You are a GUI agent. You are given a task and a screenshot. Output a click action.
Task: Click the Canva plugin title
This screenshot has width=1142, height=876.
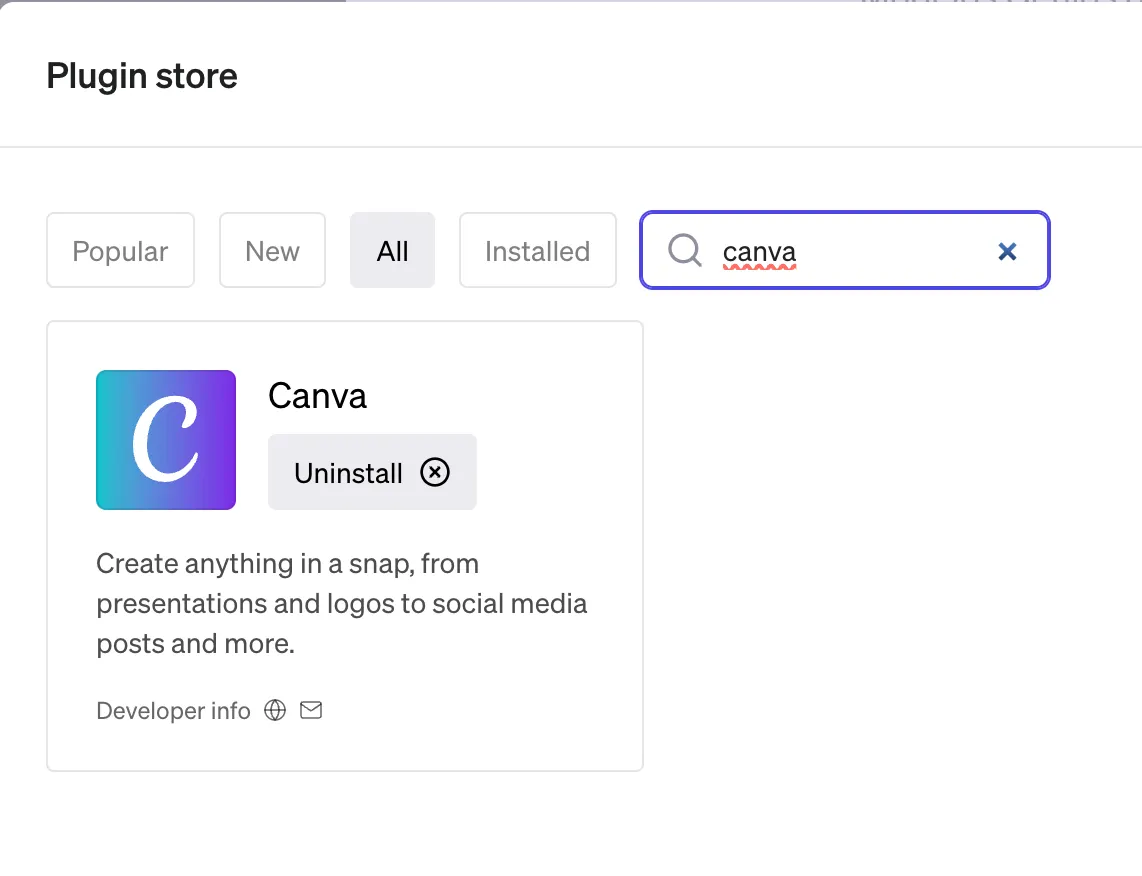[x=317, y=397]
